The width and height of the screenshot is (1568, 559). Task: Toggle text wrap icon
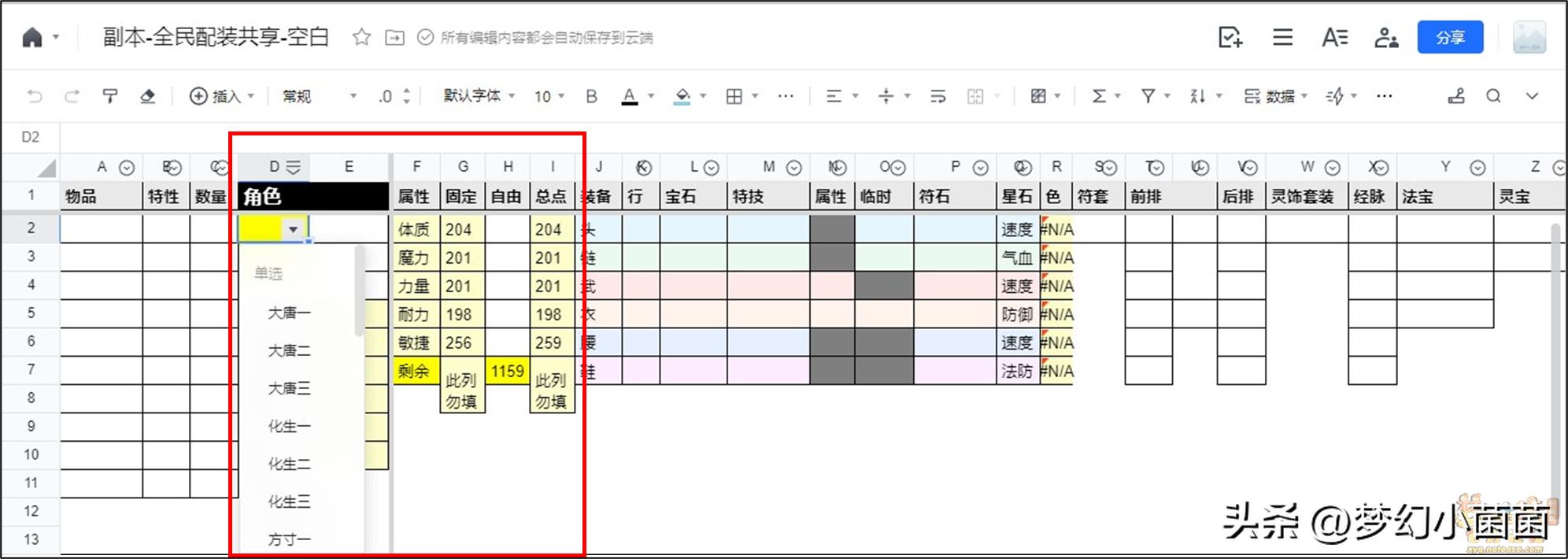tap(937, 96)
